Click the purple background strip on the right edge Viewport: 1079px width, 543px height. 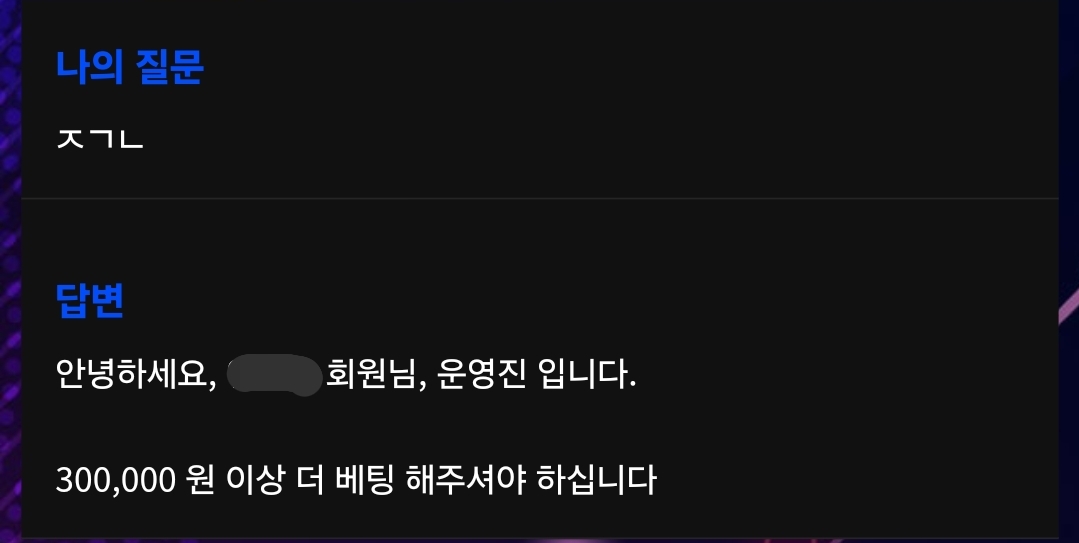[x=1069, y=271]
